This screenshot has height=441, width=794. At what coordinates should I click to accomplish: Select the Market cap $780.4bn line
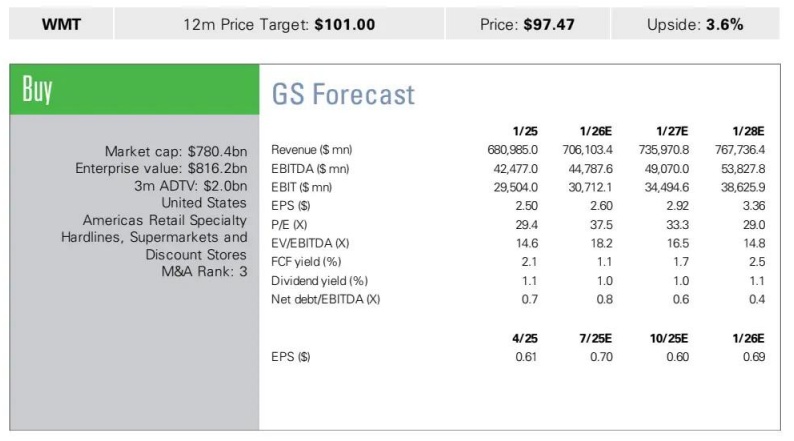(175, 151)
